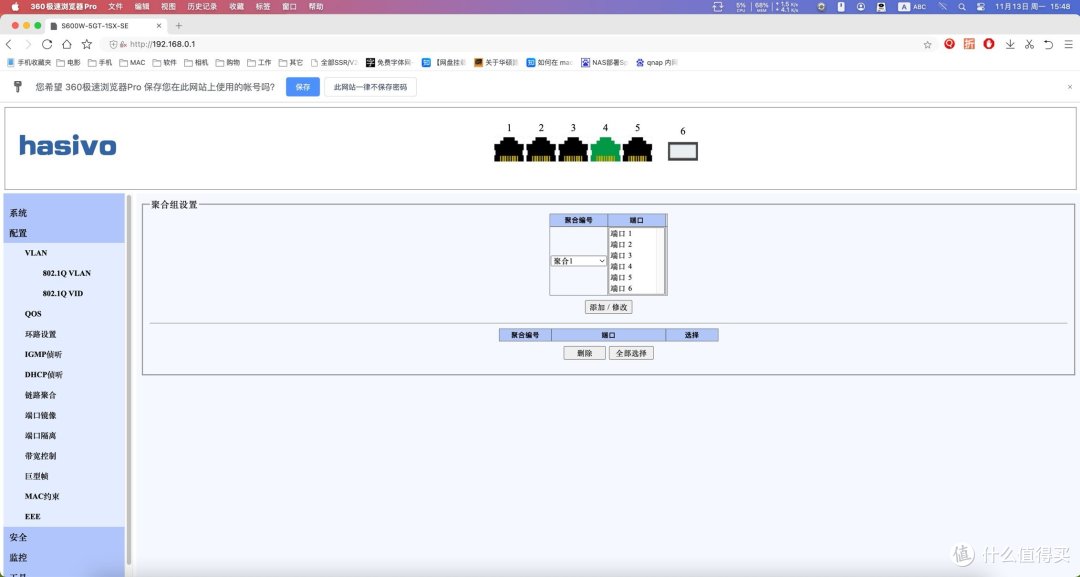The image size is (1080, 577).
Task: Open a new browser tab
Action: tap(178, 25)
